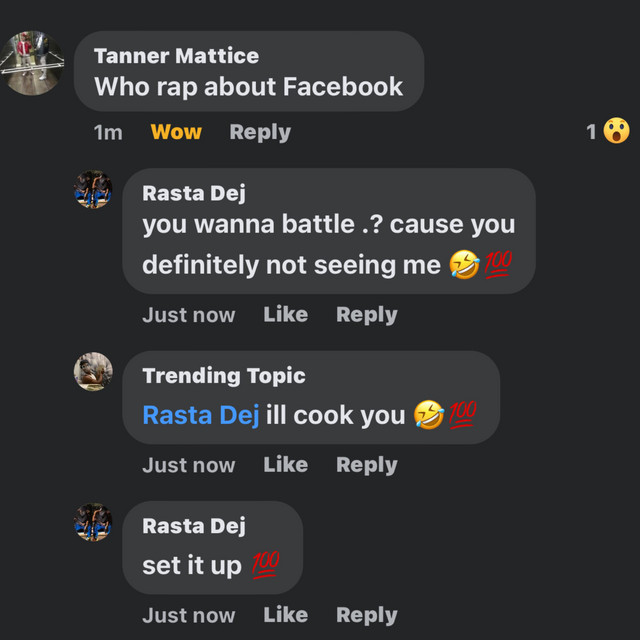The image size is (640, 640).
Task: Reply to the 'ill cook you' comment
Action: tap(366, 465)
